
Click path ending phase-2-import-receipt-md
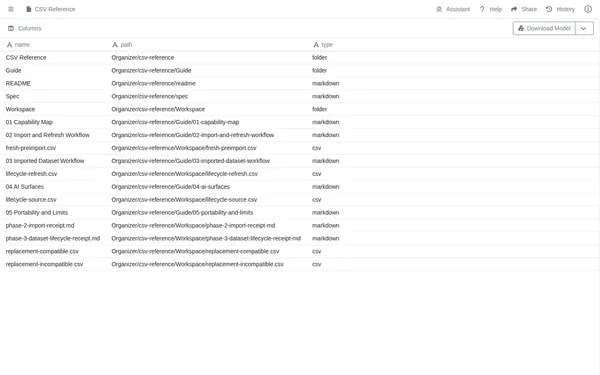tap(193, 225)
